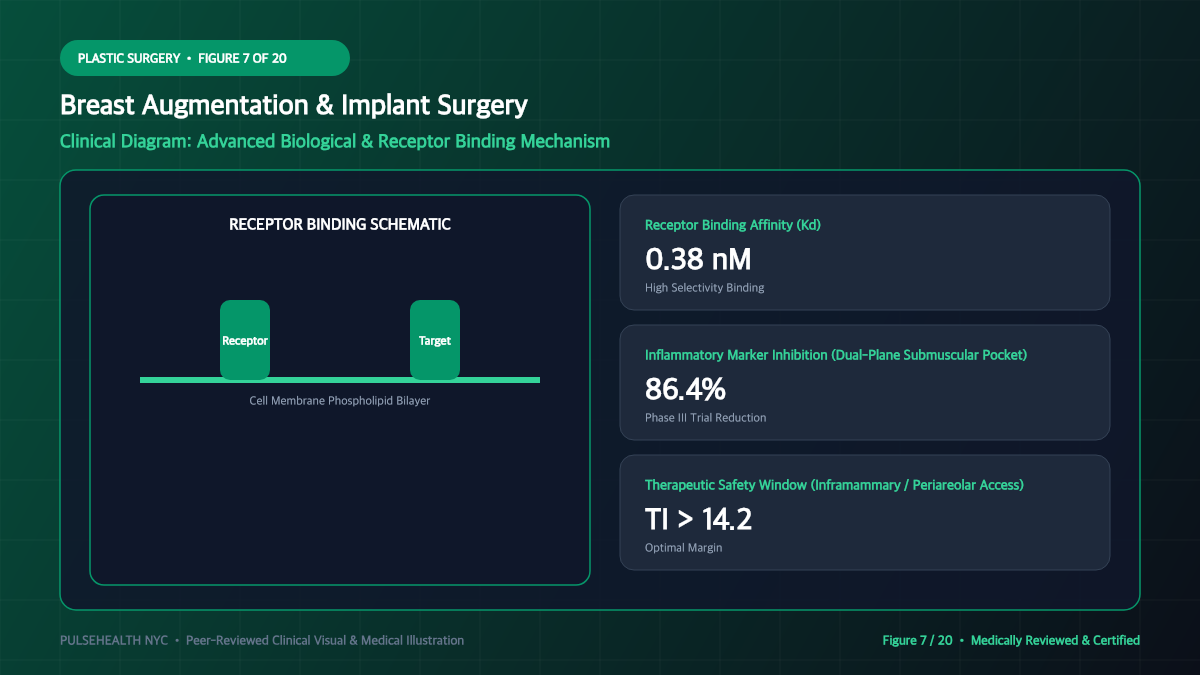This screenshot has height=675, width=1200.
Task: Select the Receptor block in the schematic
Action: pos(245,340)
